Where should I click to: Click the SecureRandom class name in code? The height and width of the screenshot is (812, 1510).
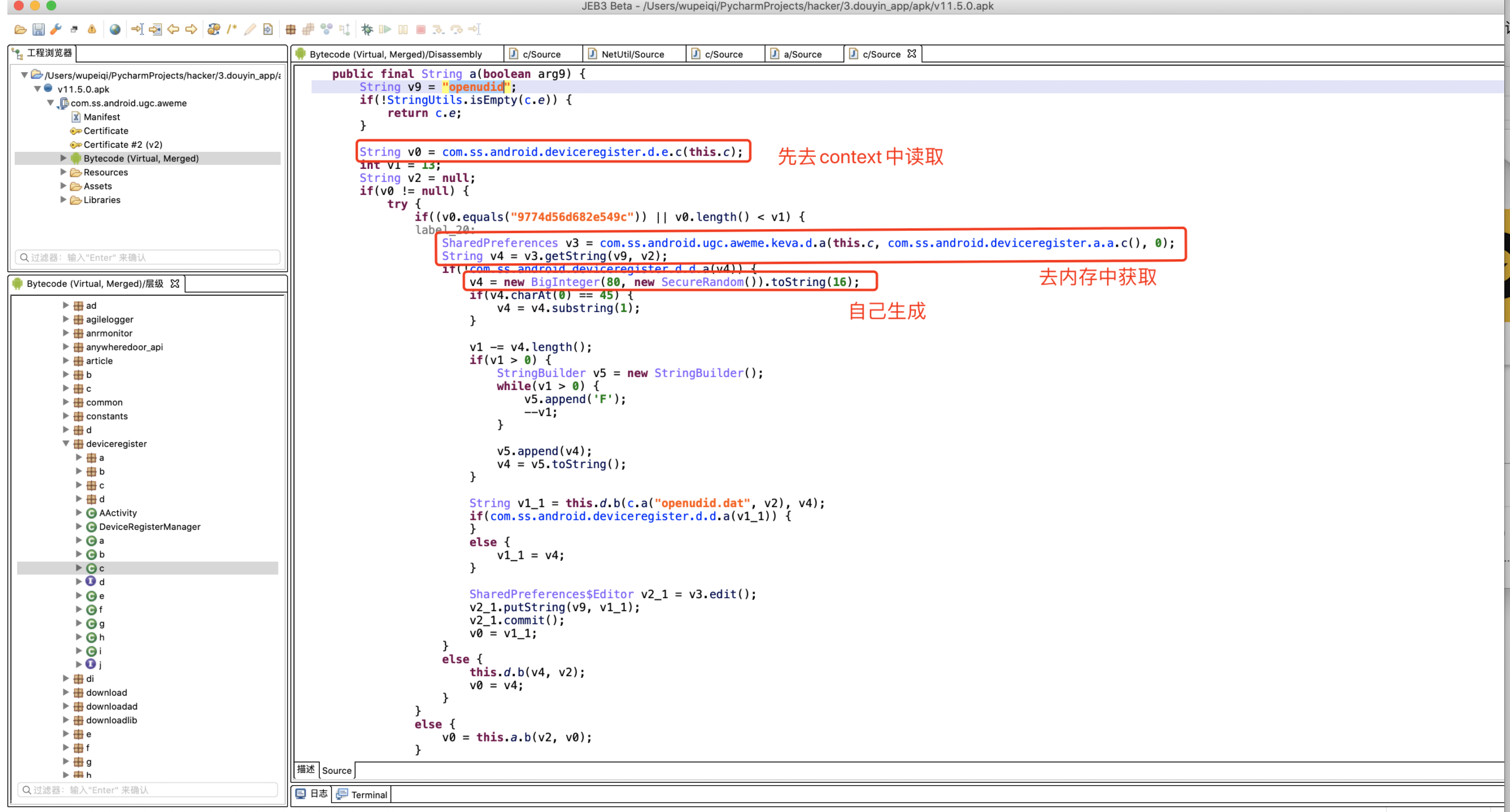pyautogui.click(x=702, y=282)
